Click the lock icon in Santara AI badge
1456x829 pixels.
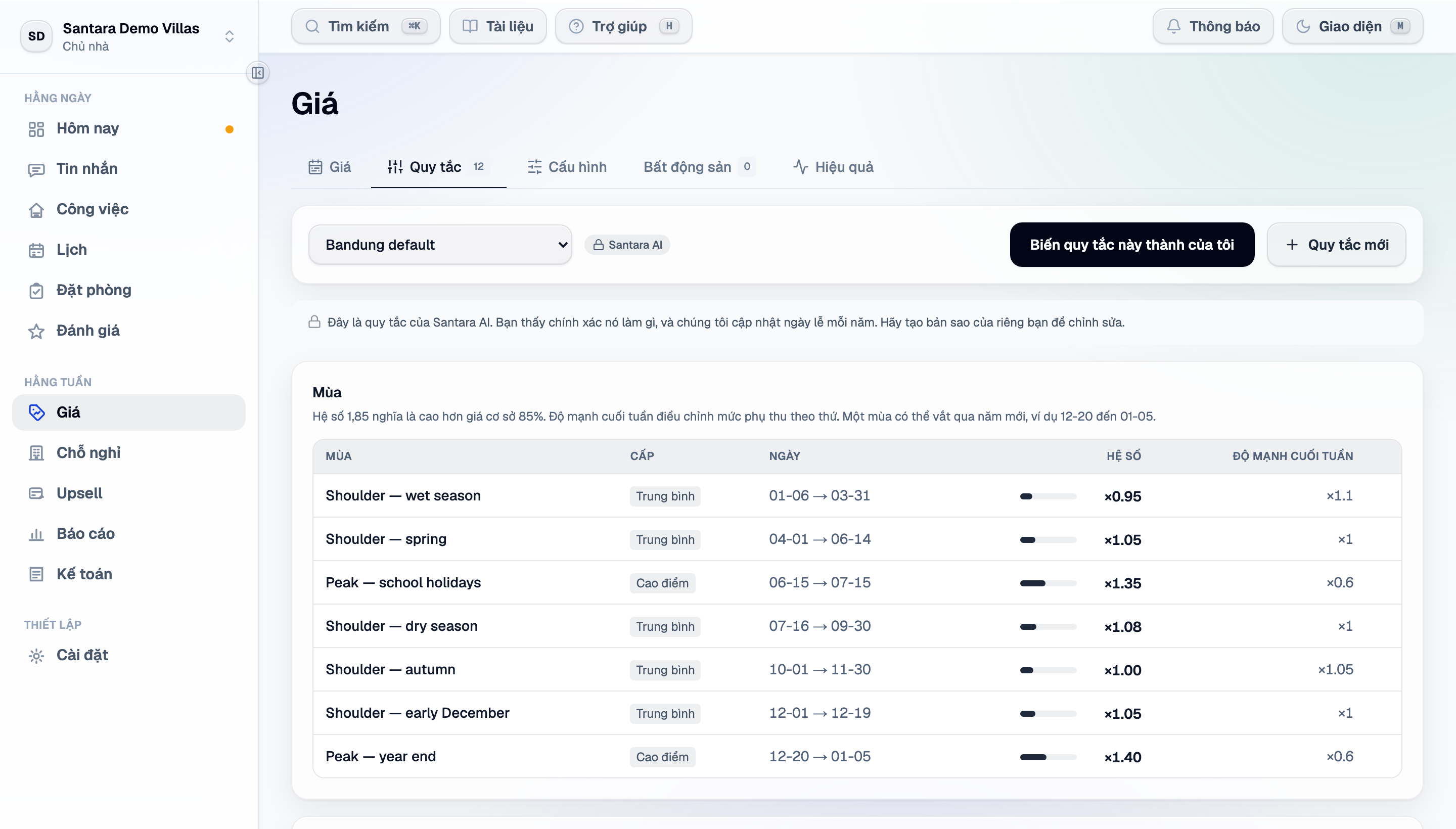598,245
